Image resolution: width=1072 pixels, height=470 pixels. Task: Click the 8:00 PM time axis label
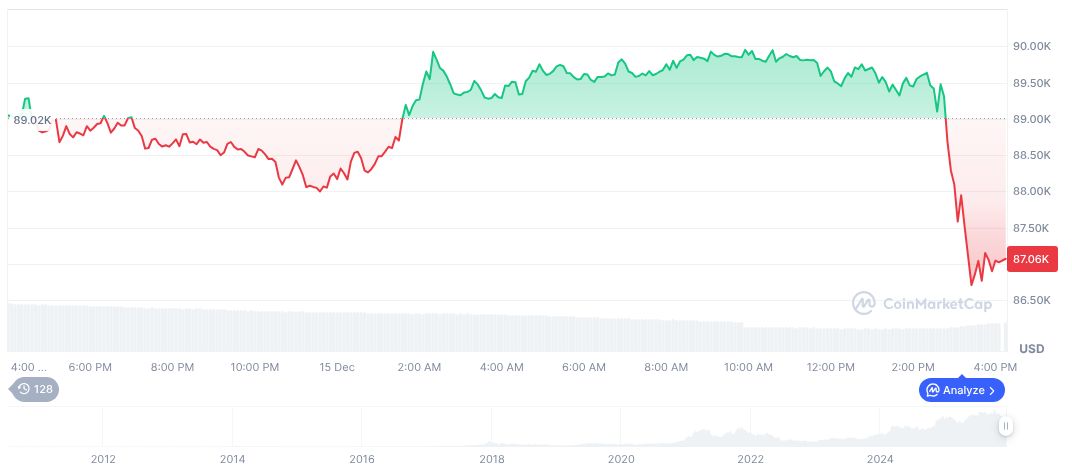point(172,367)
